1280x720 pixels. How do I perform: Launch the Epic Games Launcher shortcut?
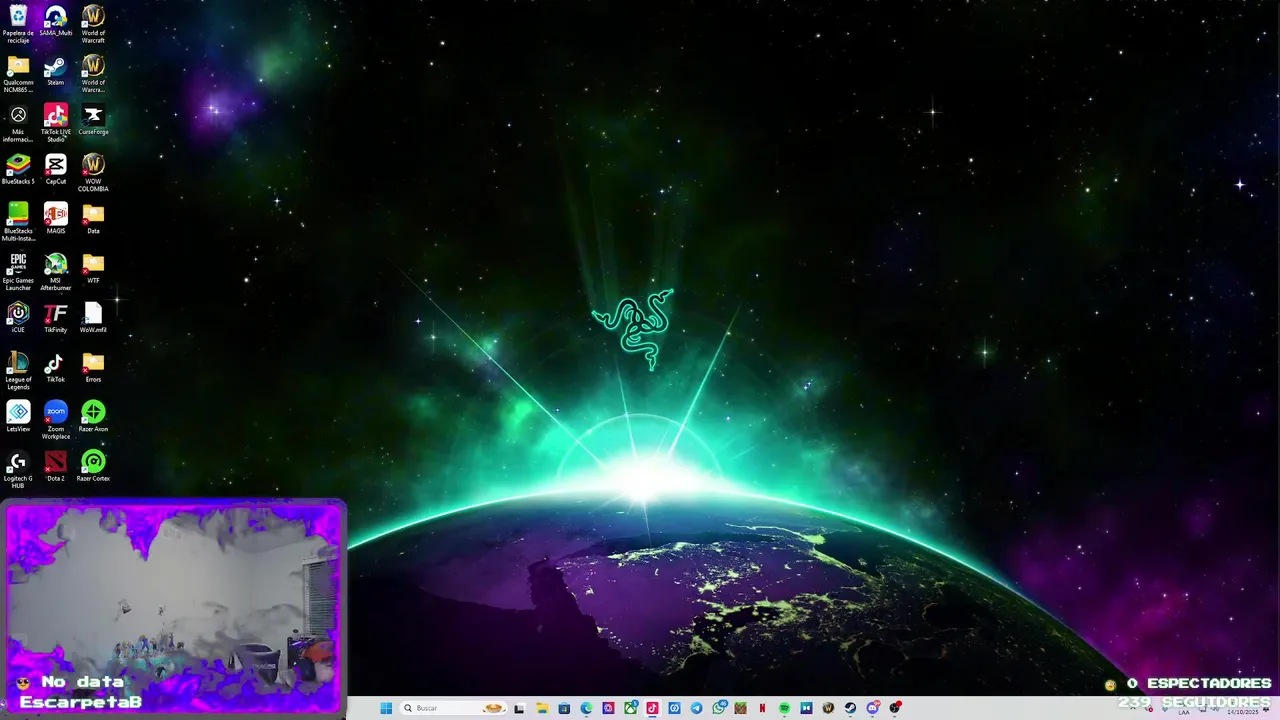click(x=18, y=271)
